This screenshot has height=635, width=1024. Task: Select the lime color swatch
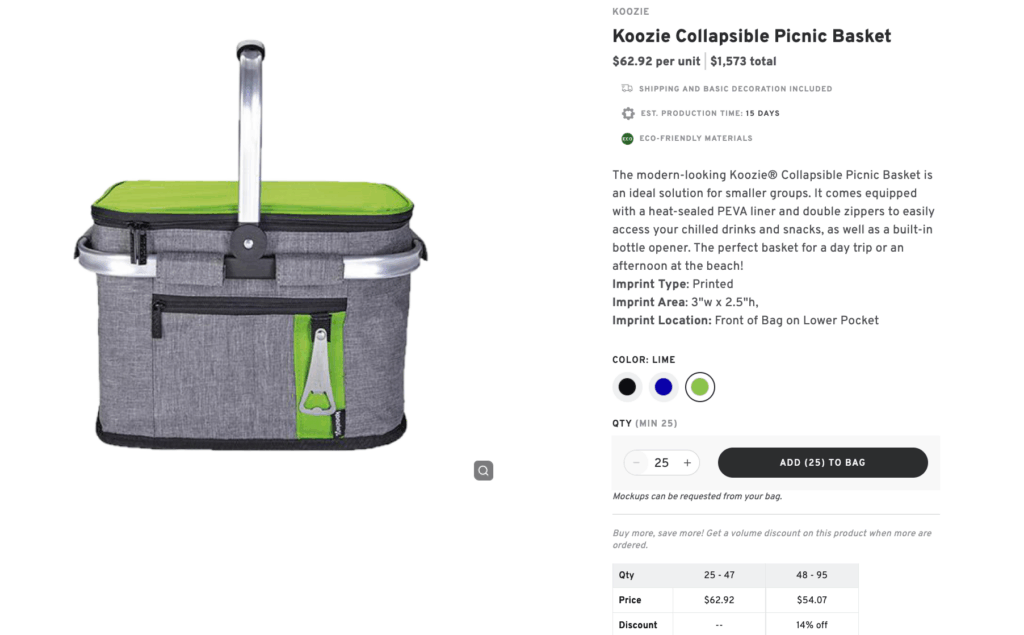click(699, 386)
